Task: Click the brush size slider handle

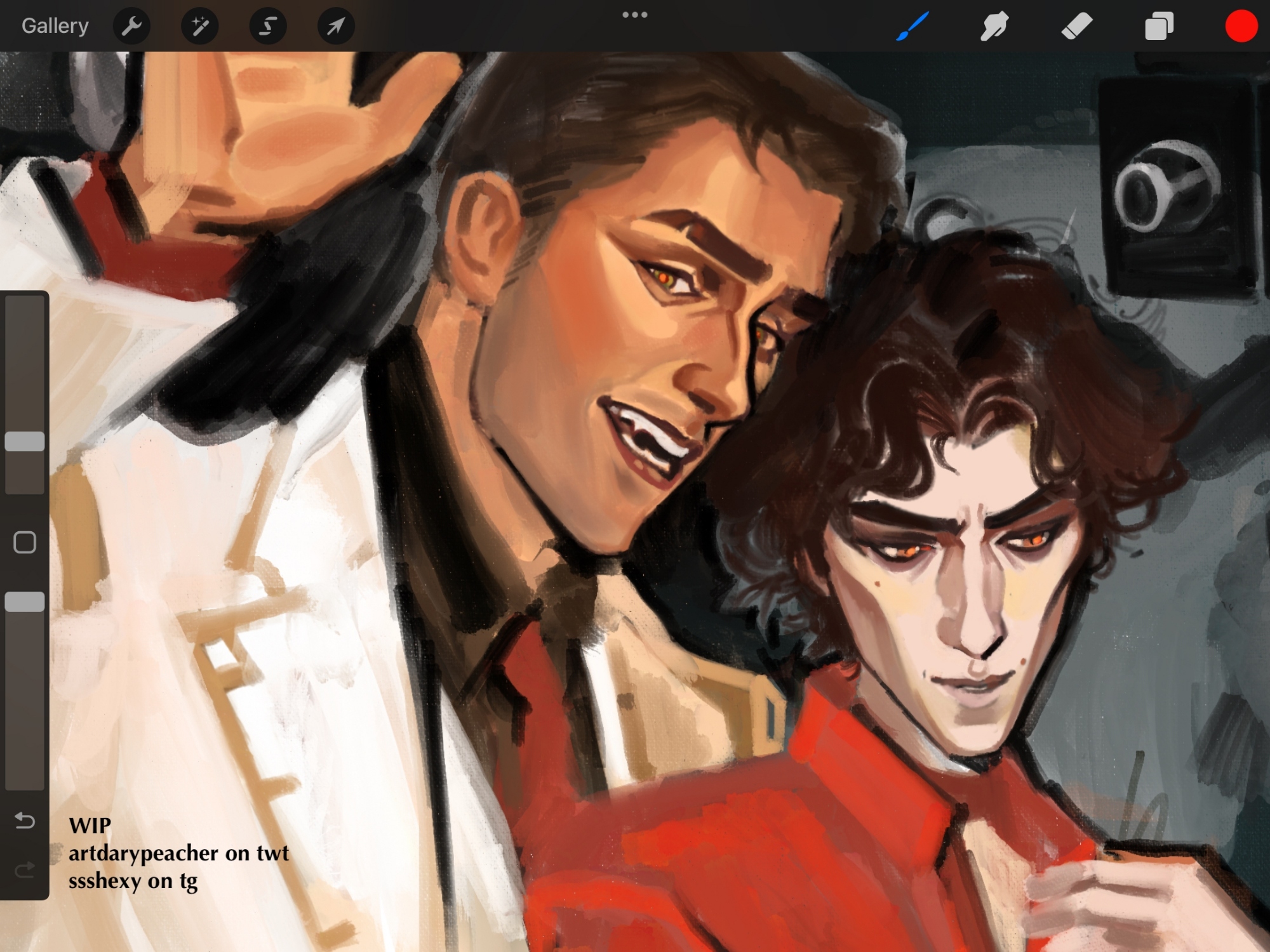Action: pos(25,442)
